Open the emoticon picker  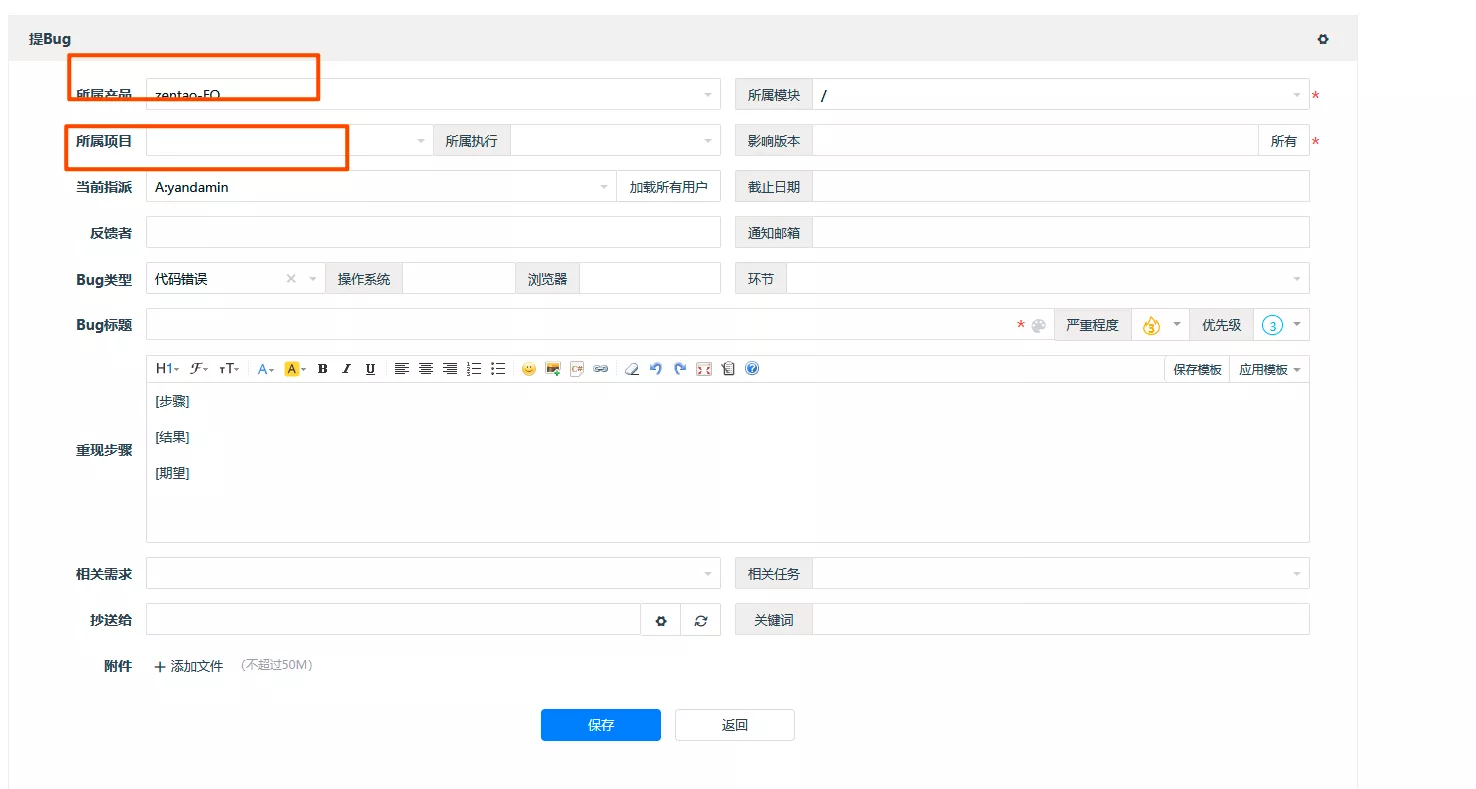[x=529, y=369]
